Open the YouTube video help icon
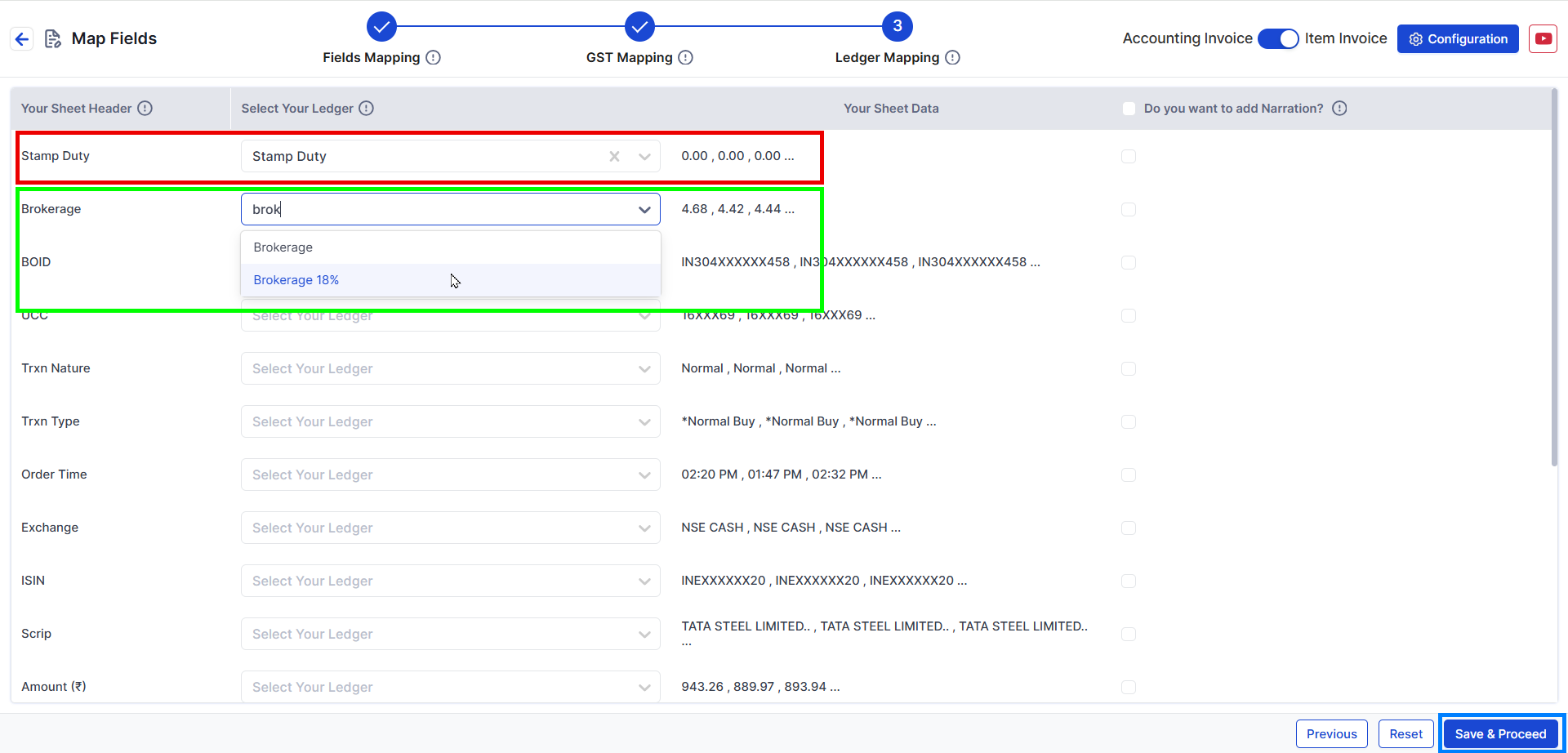The image size is (1568, 753). [x=1543, y=38]
